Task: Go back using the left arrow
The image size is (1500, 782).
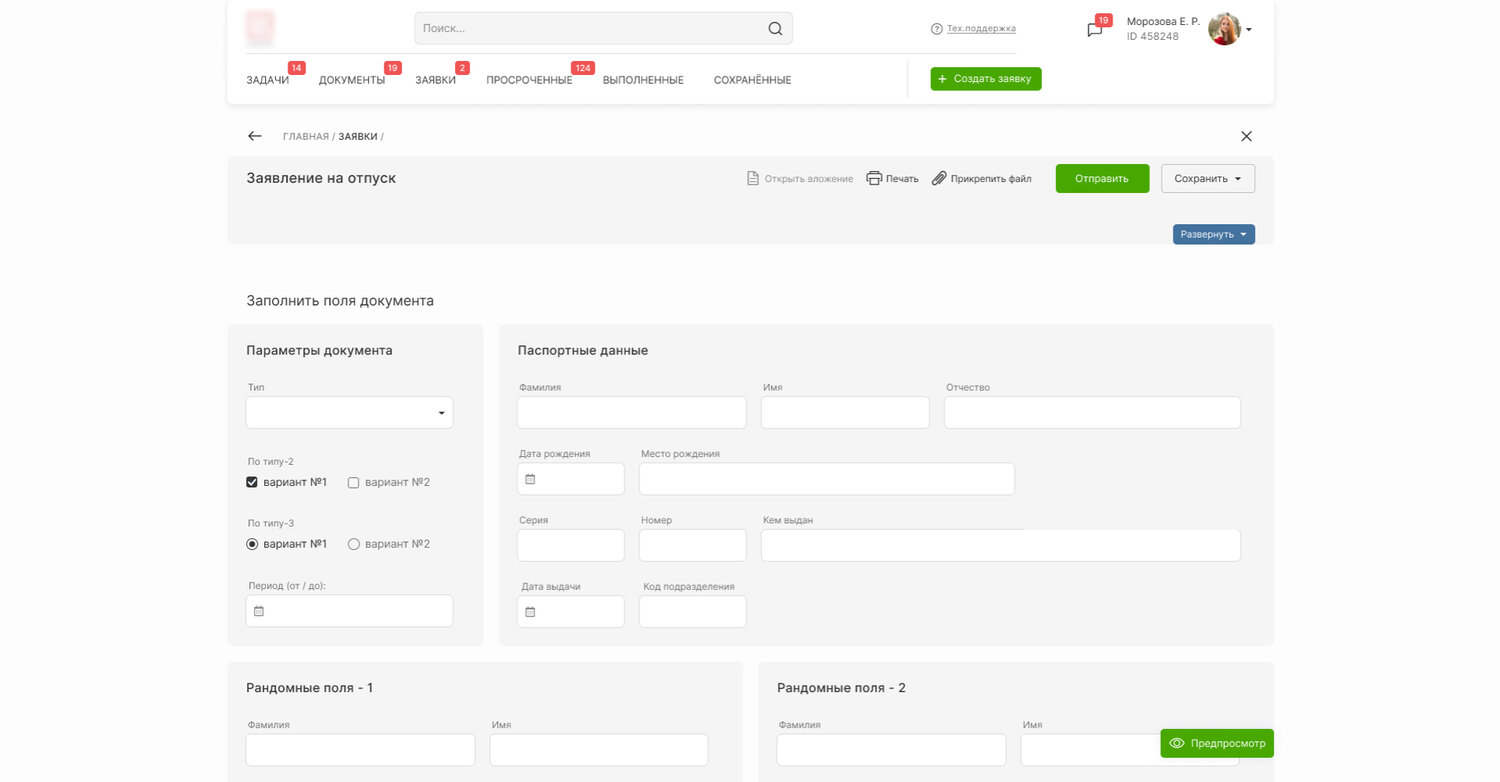Action: (x=255, y=136)
